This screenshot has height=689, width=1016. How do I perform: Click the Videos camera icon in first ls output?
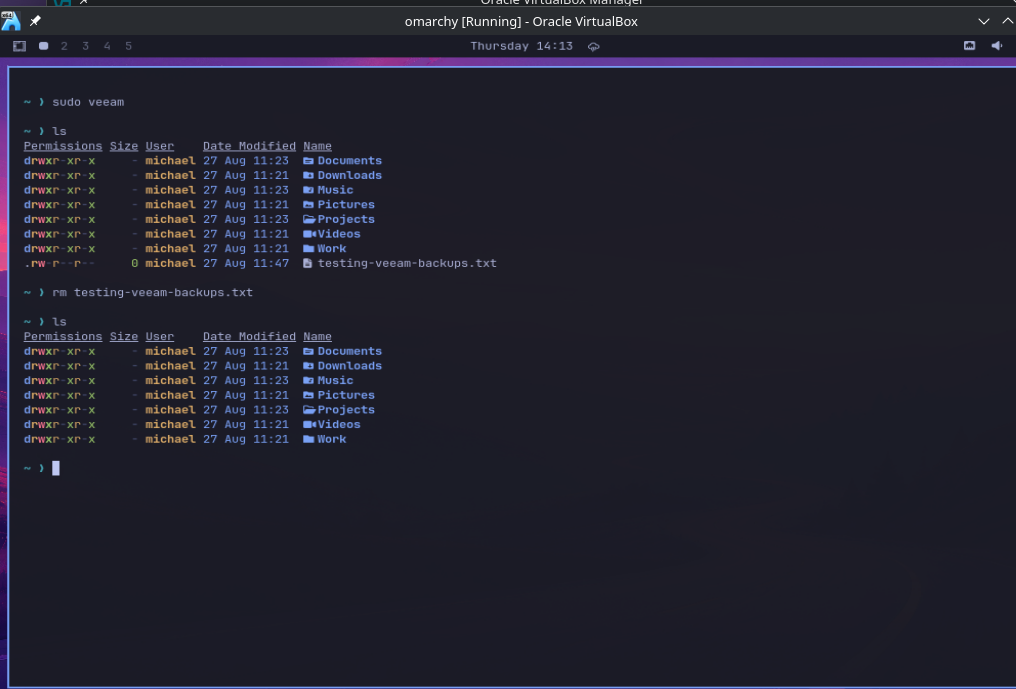click(x=309, y=234)
